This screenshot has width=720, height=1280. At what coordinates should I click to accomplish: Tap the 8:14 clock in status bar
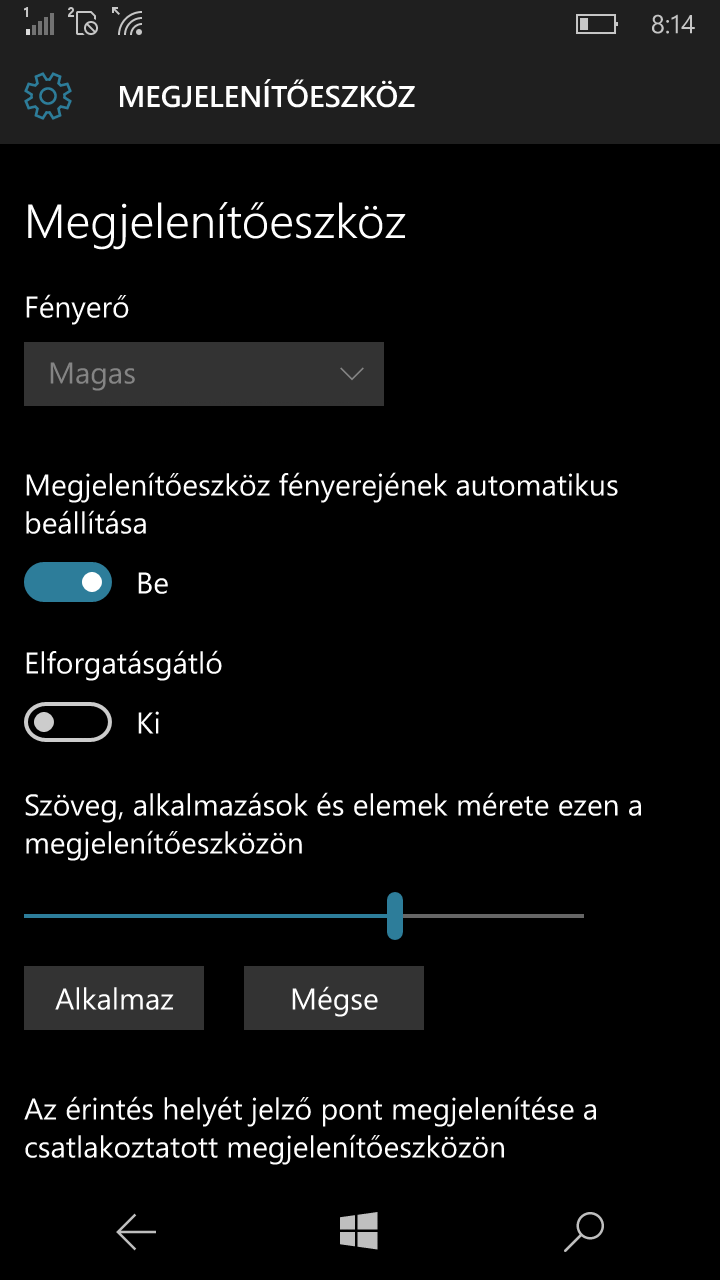673,25
